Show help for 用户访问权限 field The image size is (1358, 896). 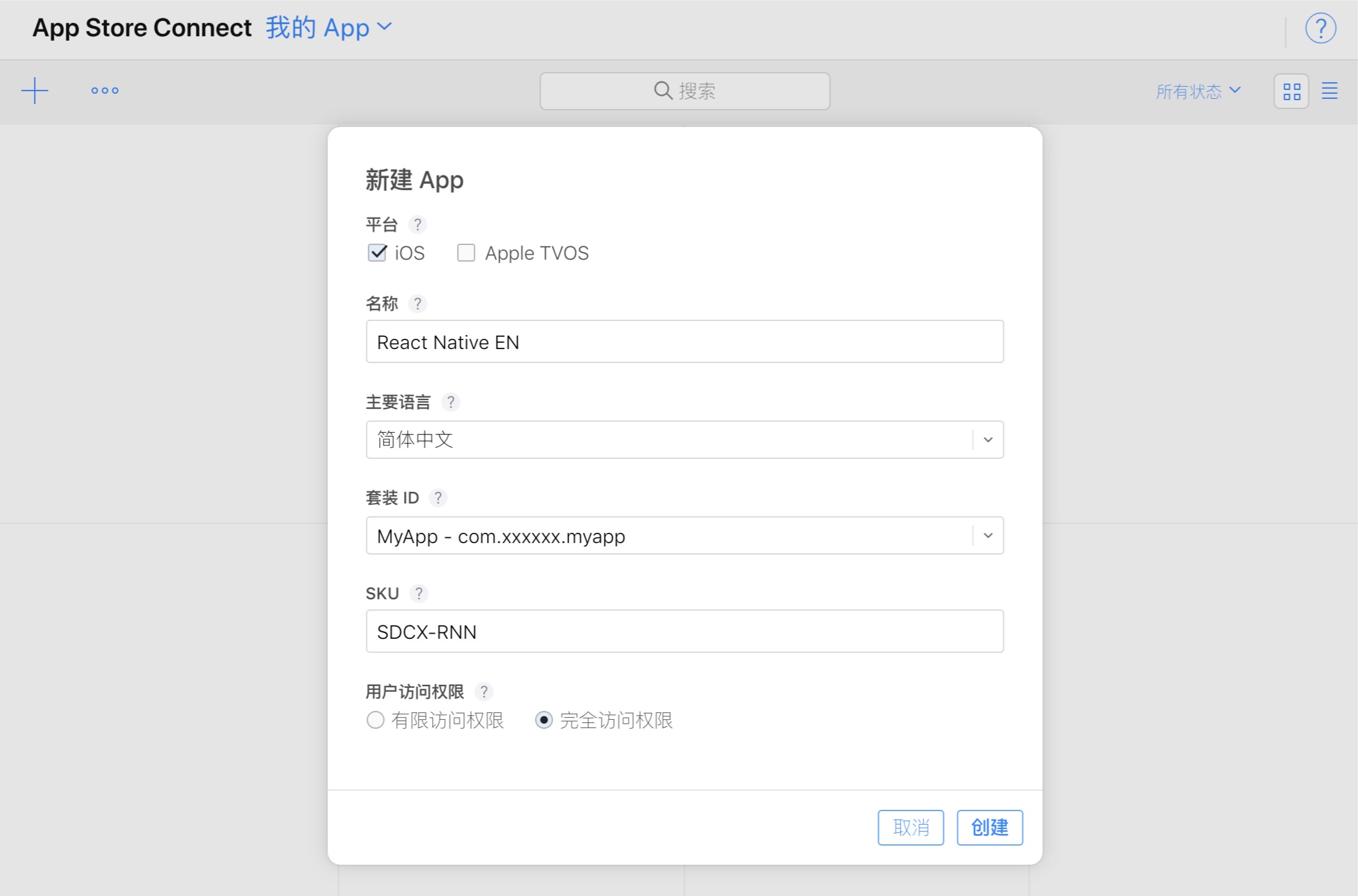484,692
